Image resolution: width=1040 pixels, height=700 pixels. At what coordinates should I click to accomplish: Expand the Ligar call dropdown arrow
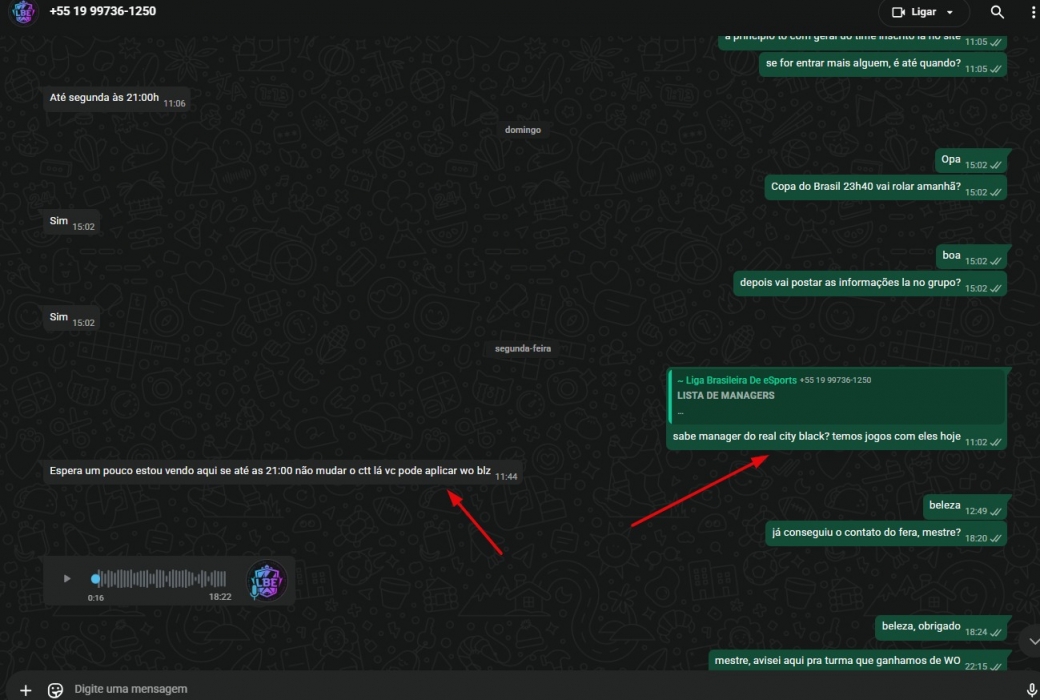(950, 12)
